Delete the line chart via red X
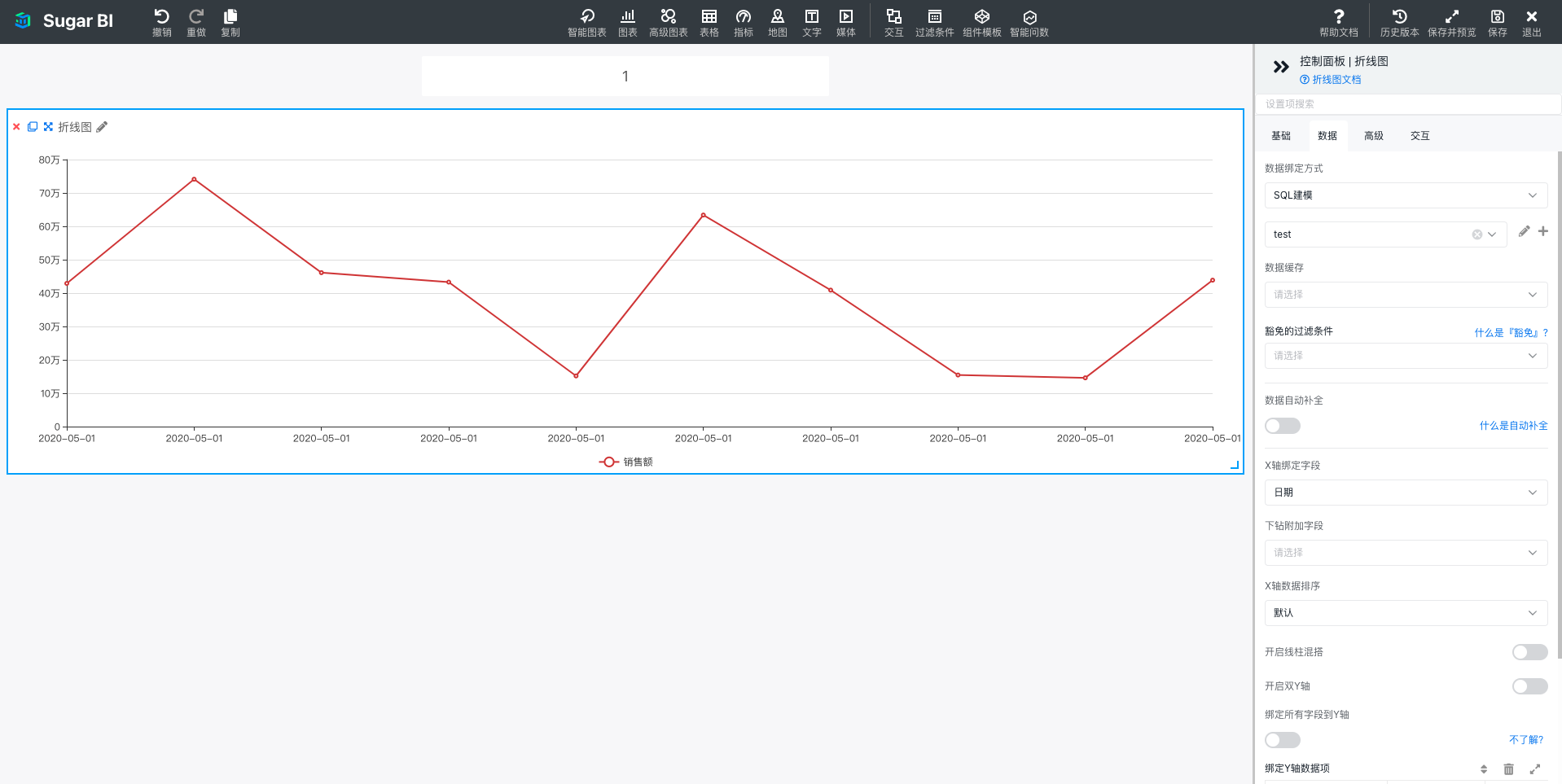Image resolution: width=1562 pixels, height=784 pixels. pos(16,127)
